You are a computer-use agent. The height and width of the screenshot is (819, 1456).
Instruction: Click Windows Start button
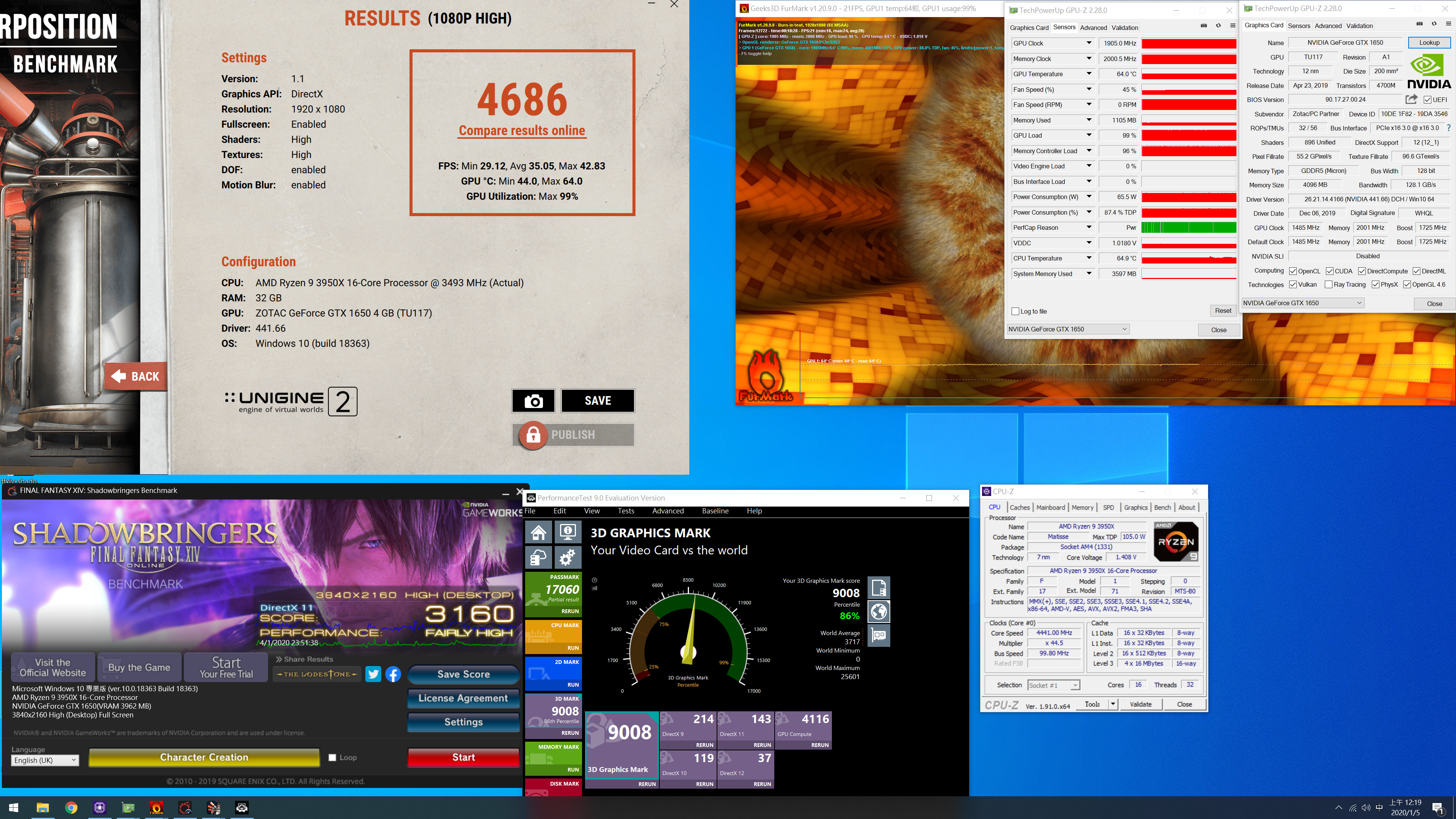click(14, 808)
